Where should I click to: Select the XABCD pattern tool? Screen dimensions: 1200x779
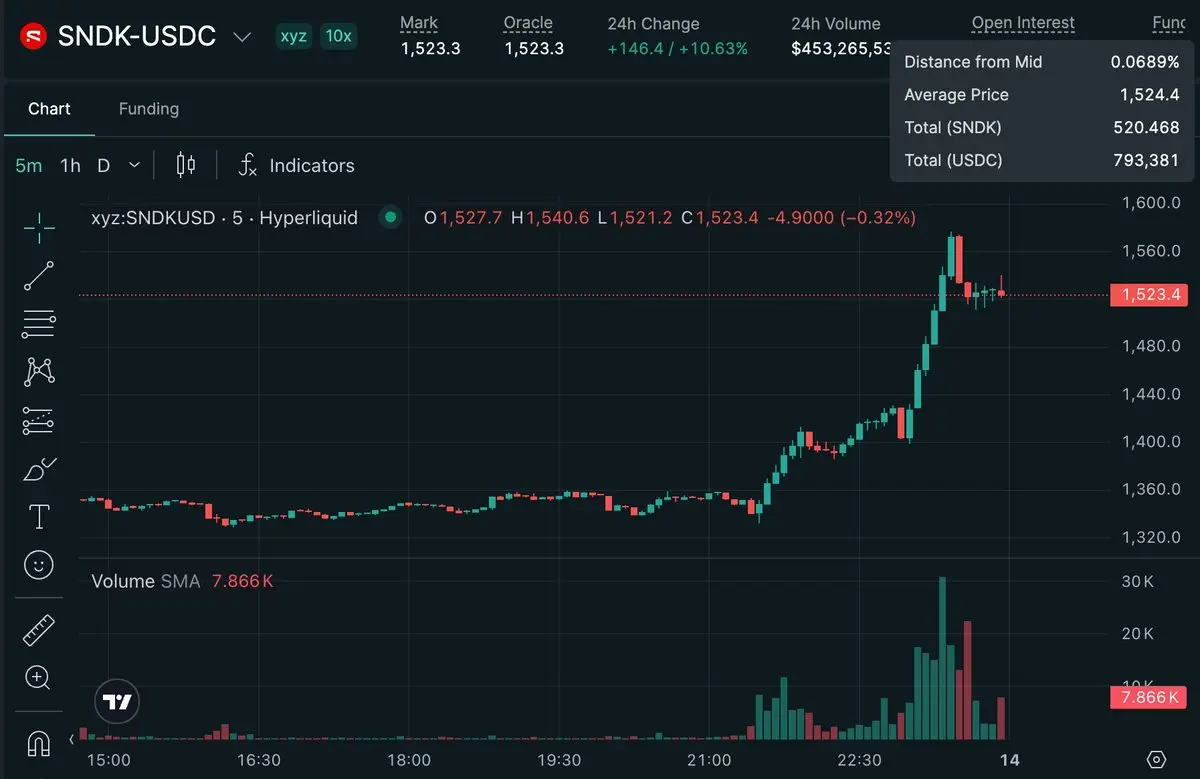[x=39, y=372]
